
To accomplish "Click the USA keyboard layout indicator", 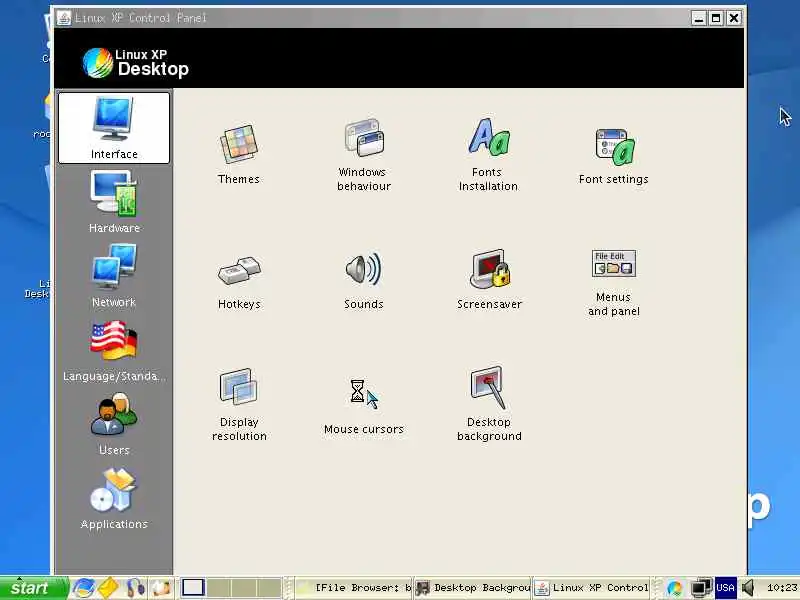I will click(x=725, y=588).
